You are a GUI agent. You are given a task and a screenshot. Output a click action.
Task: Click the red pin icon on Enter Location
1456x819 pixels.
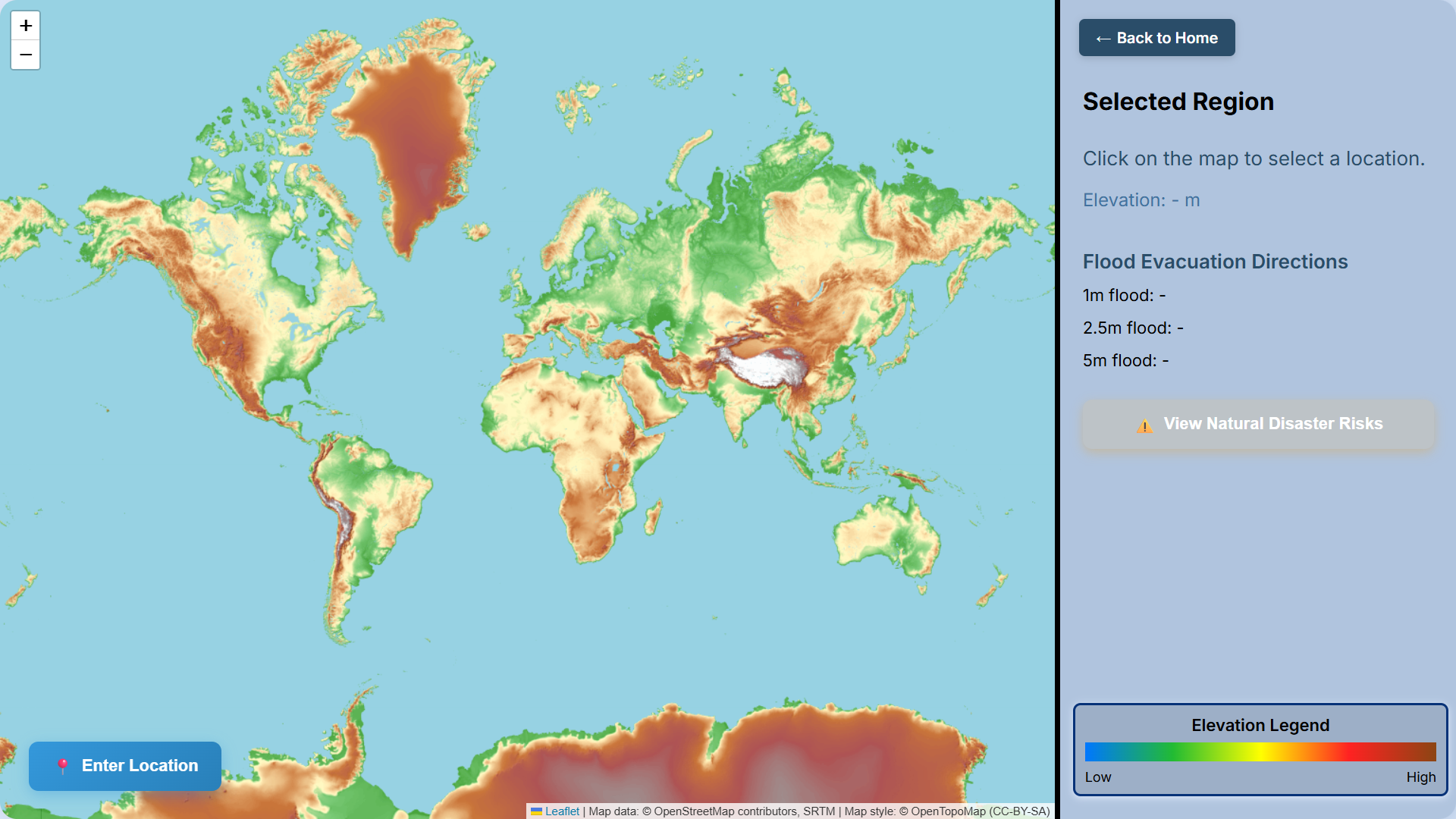tap(63, 766)
